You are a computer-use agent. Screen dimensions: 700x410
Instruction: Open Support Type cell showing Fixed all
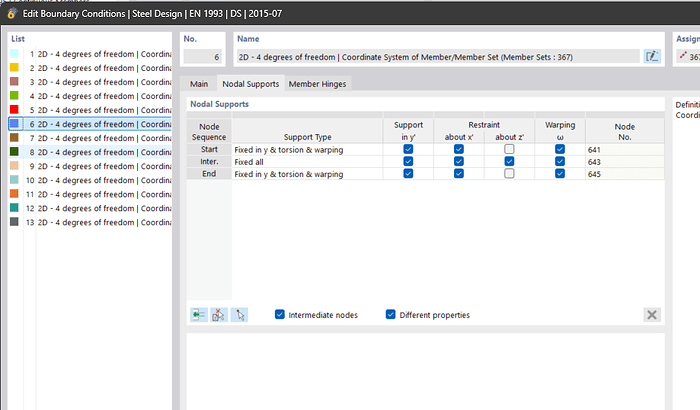click(305, 162)
